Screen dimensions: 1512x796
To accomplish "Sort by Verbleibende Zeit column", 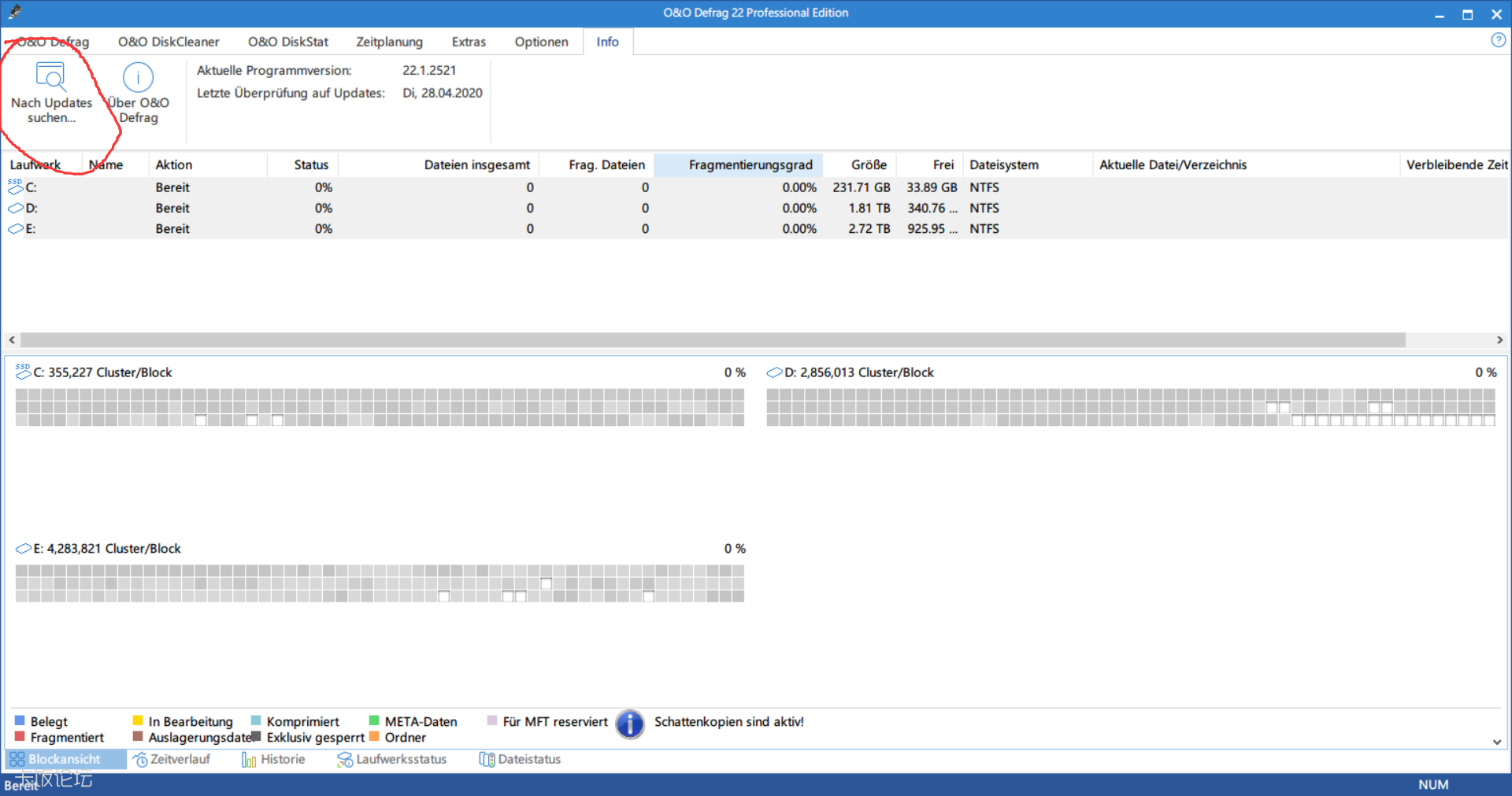I will (x=1455, y=165).
